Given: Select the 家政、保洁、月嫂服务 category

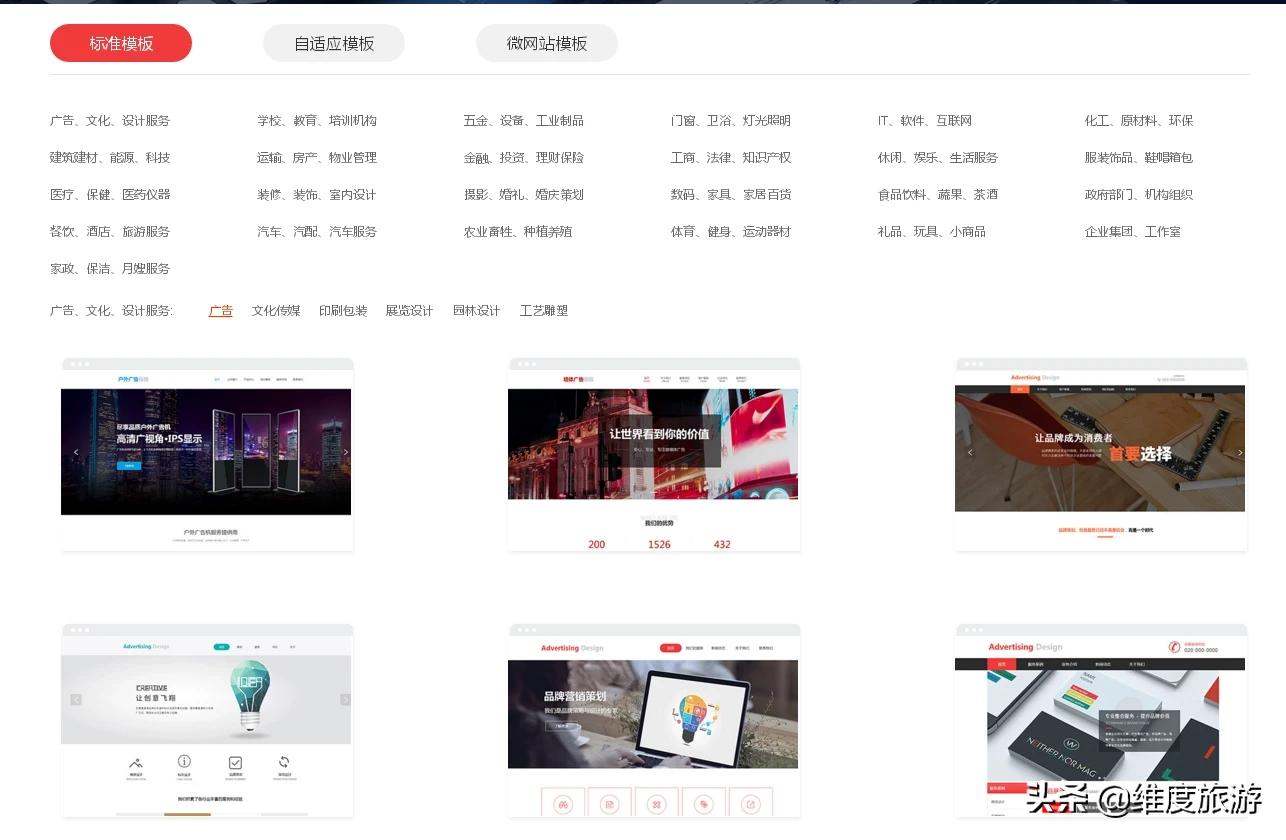Looking at the screenshot, I should (110, 269).
